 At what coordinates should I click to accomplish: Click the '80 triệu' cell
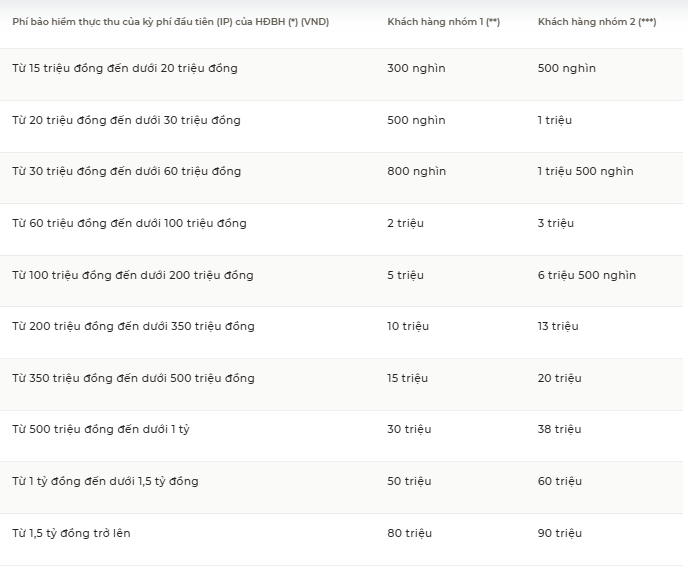(409, 533)
